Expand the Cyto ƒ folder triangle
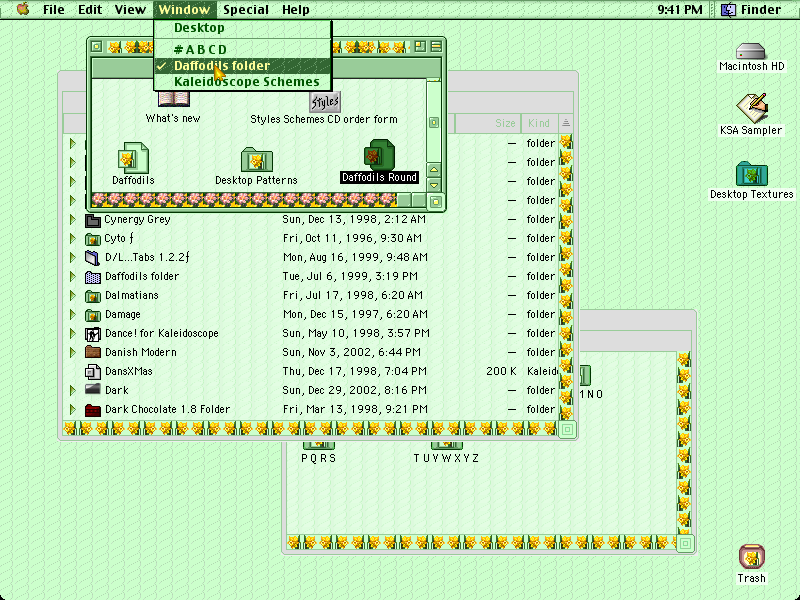Image resolution: width=800 pixels, height=600 pixels. point(73,239)
